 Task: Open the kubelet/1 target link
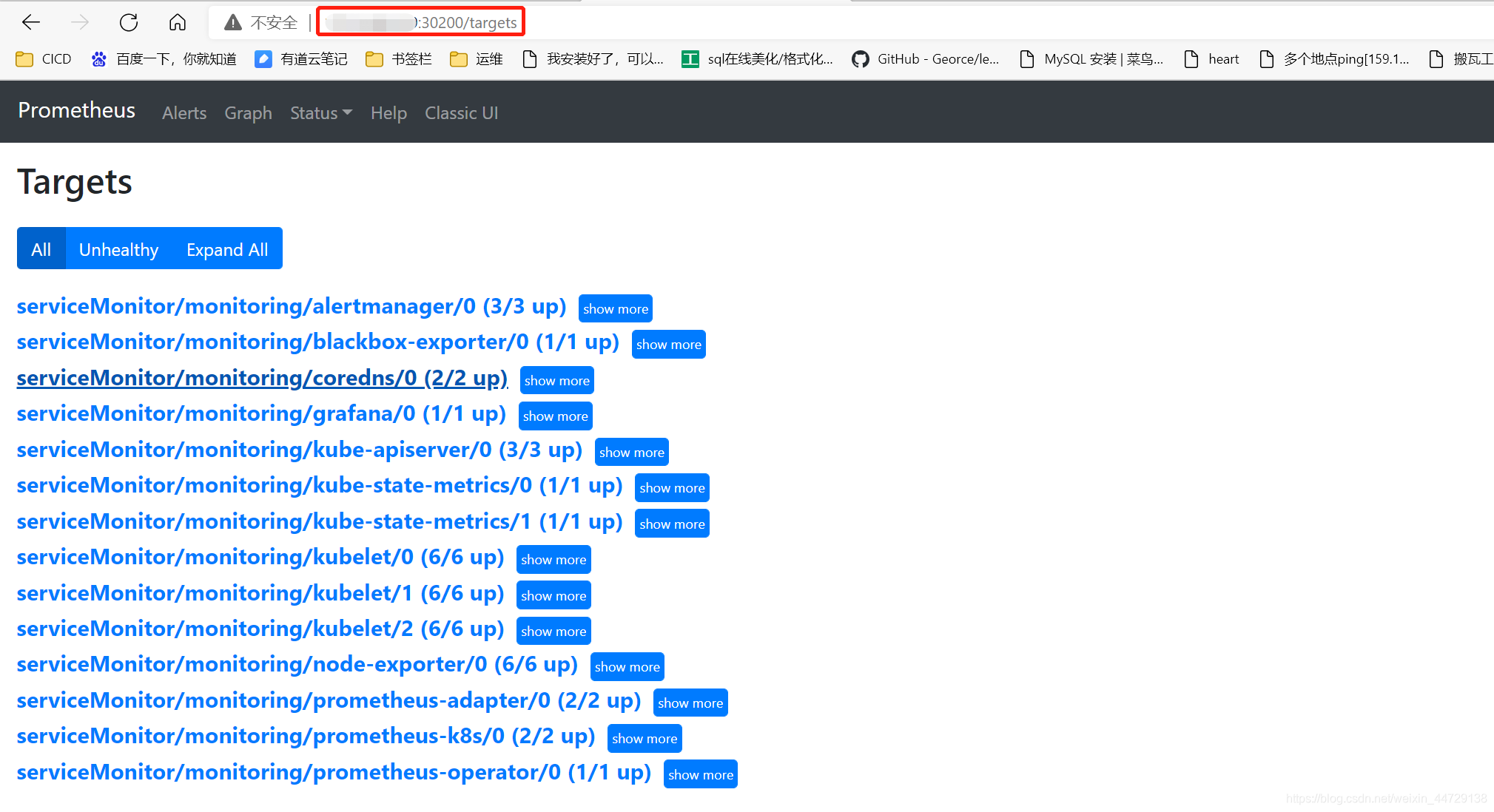pyautogui.click(x=260, y=593)
